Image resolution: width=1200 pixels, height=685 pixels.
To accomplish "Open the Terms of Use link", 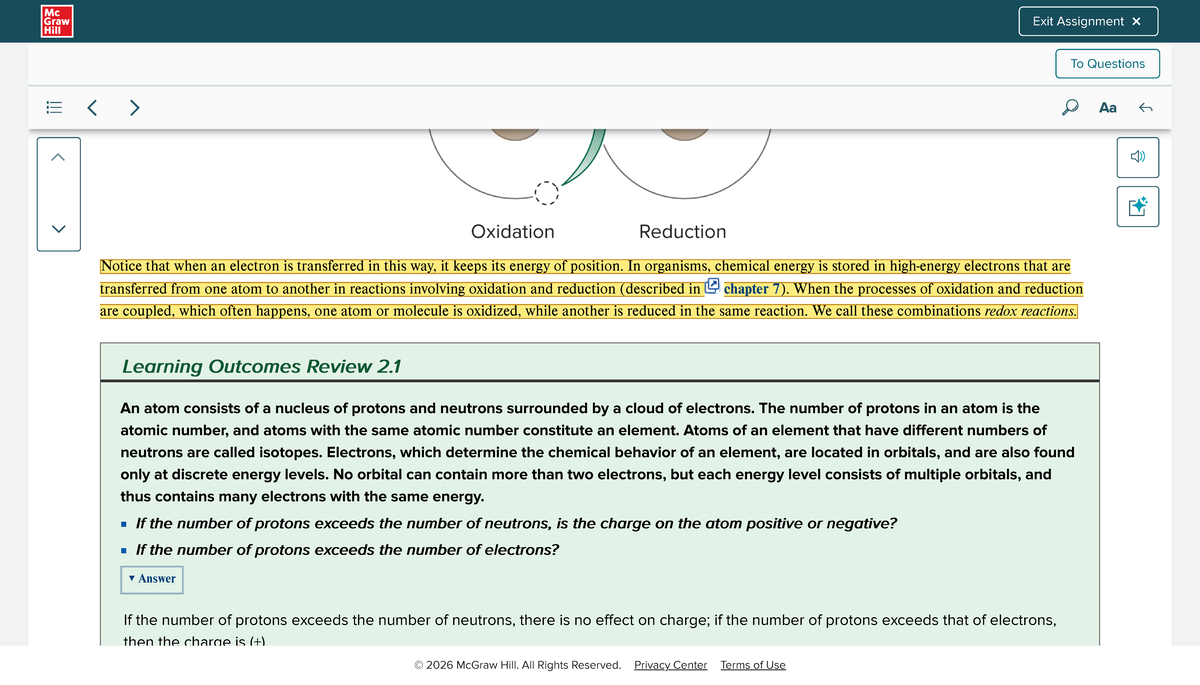I will coord(752,665).
